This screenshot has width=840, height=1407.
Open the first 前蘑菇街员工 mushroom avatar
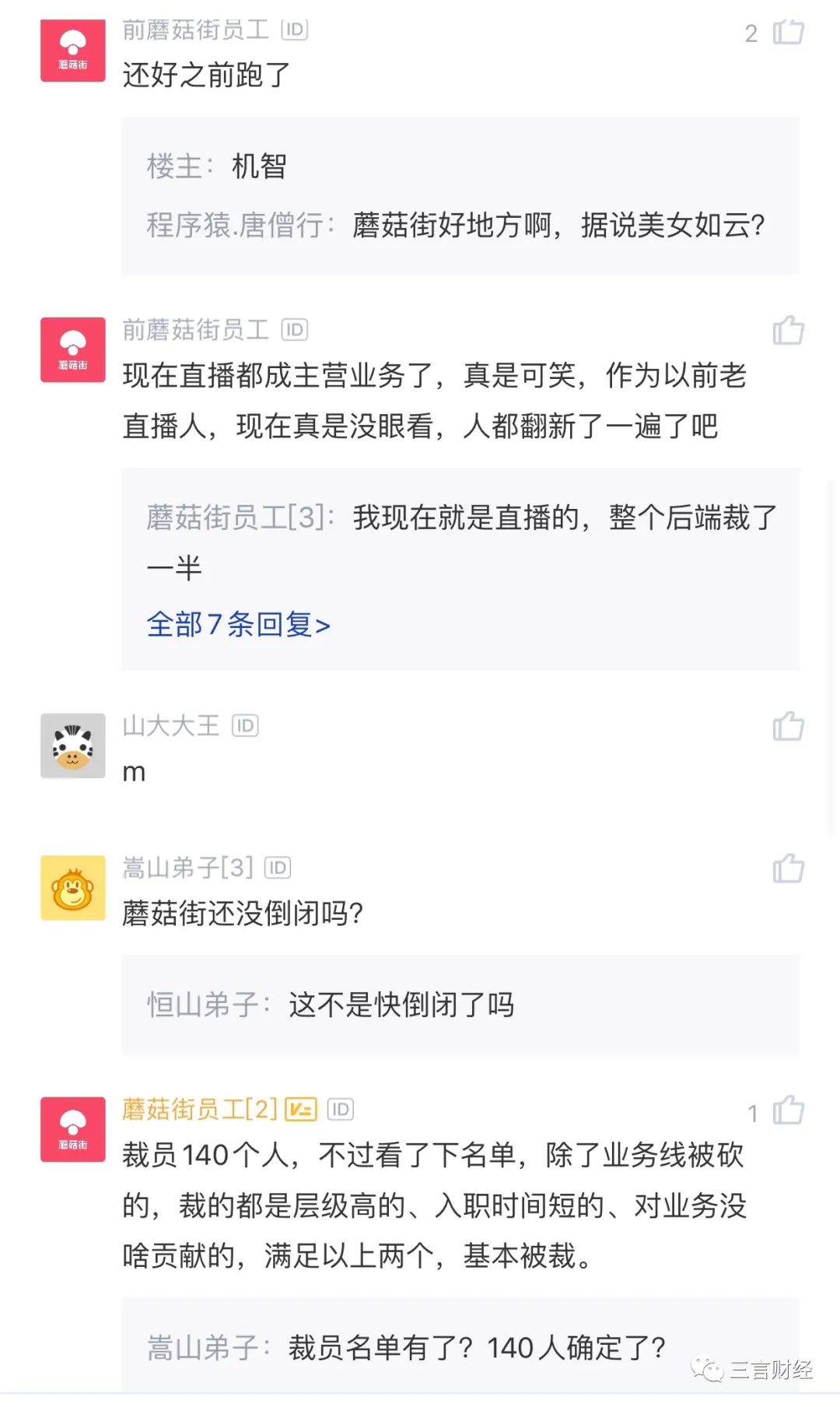click(73, 51)
